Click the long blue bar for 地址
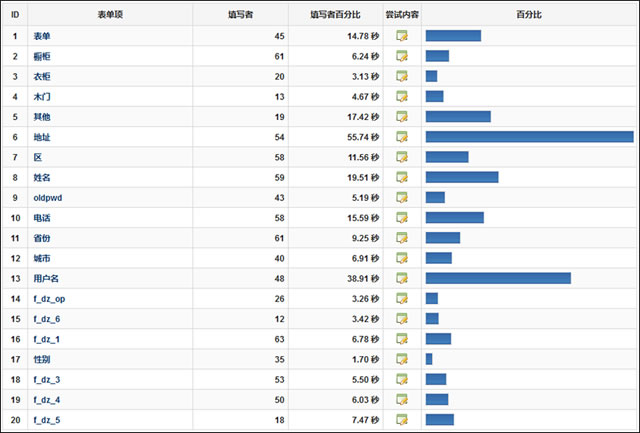Image resolution: width=640 pixels, height=433 pixels. coord(529,137)
